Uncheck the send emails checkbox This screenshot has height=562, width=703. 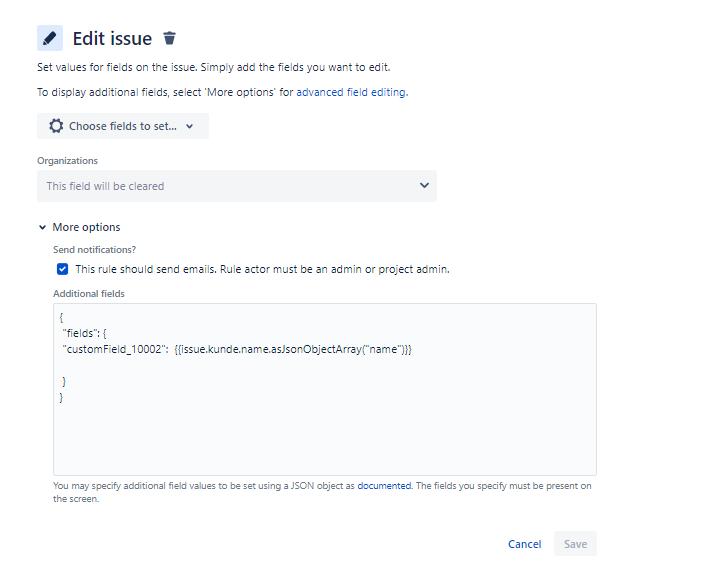62,269
